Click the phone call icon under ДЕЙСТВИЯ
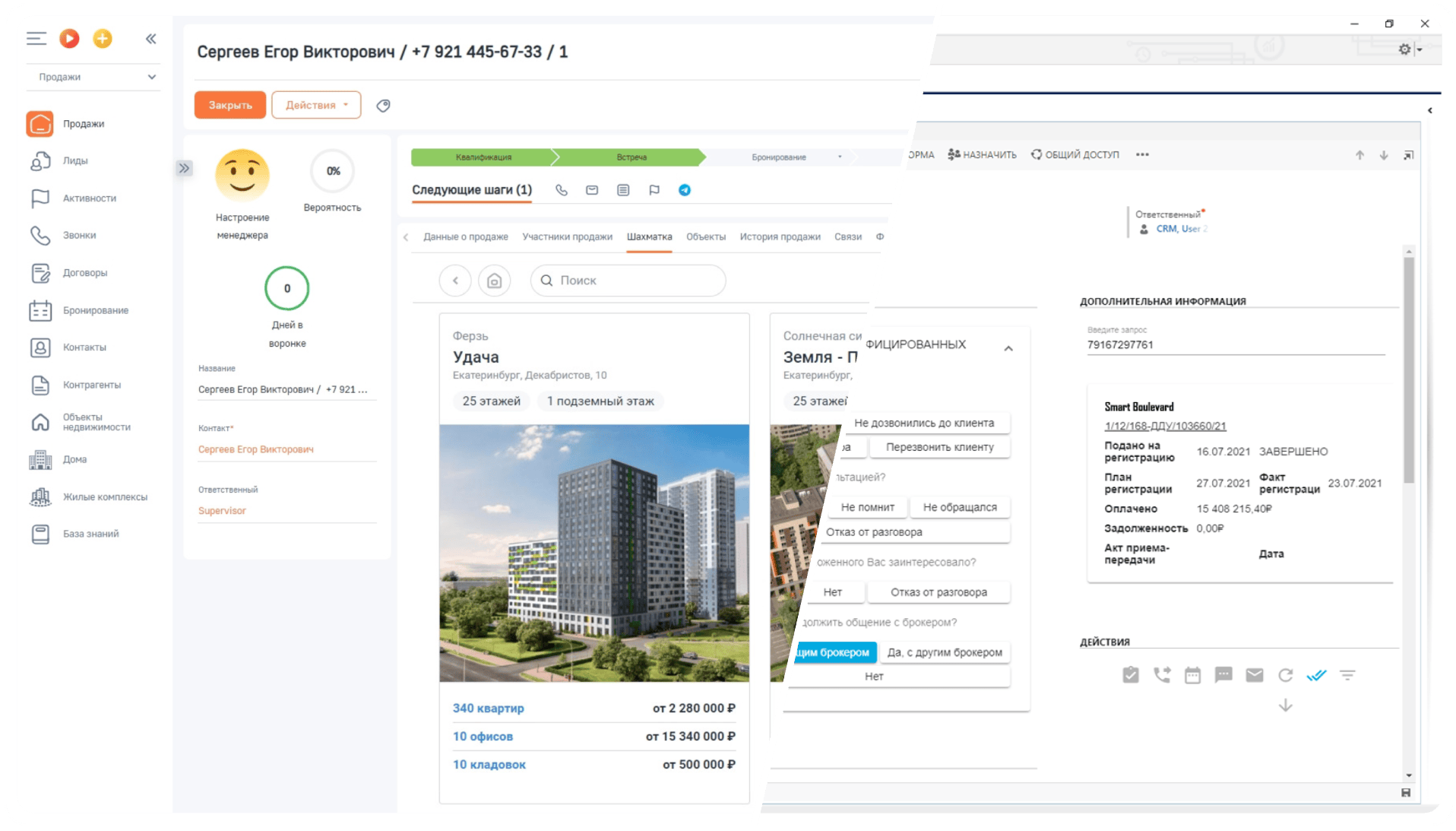1456x831 pixels. point(1162,675)
